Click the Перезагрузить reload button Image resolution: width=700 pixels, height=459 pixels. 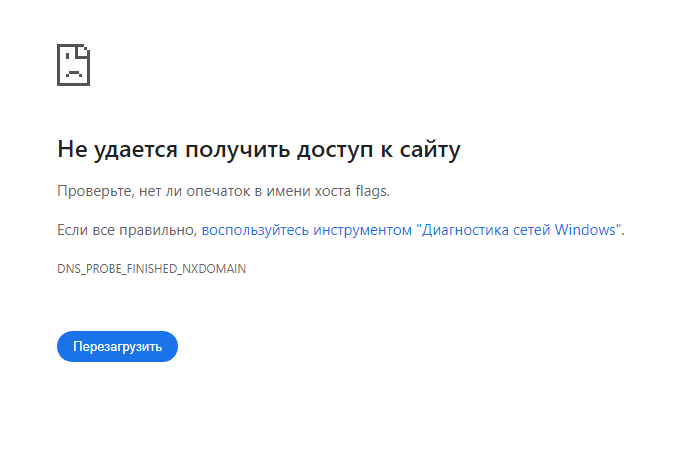tap(117, 346)
